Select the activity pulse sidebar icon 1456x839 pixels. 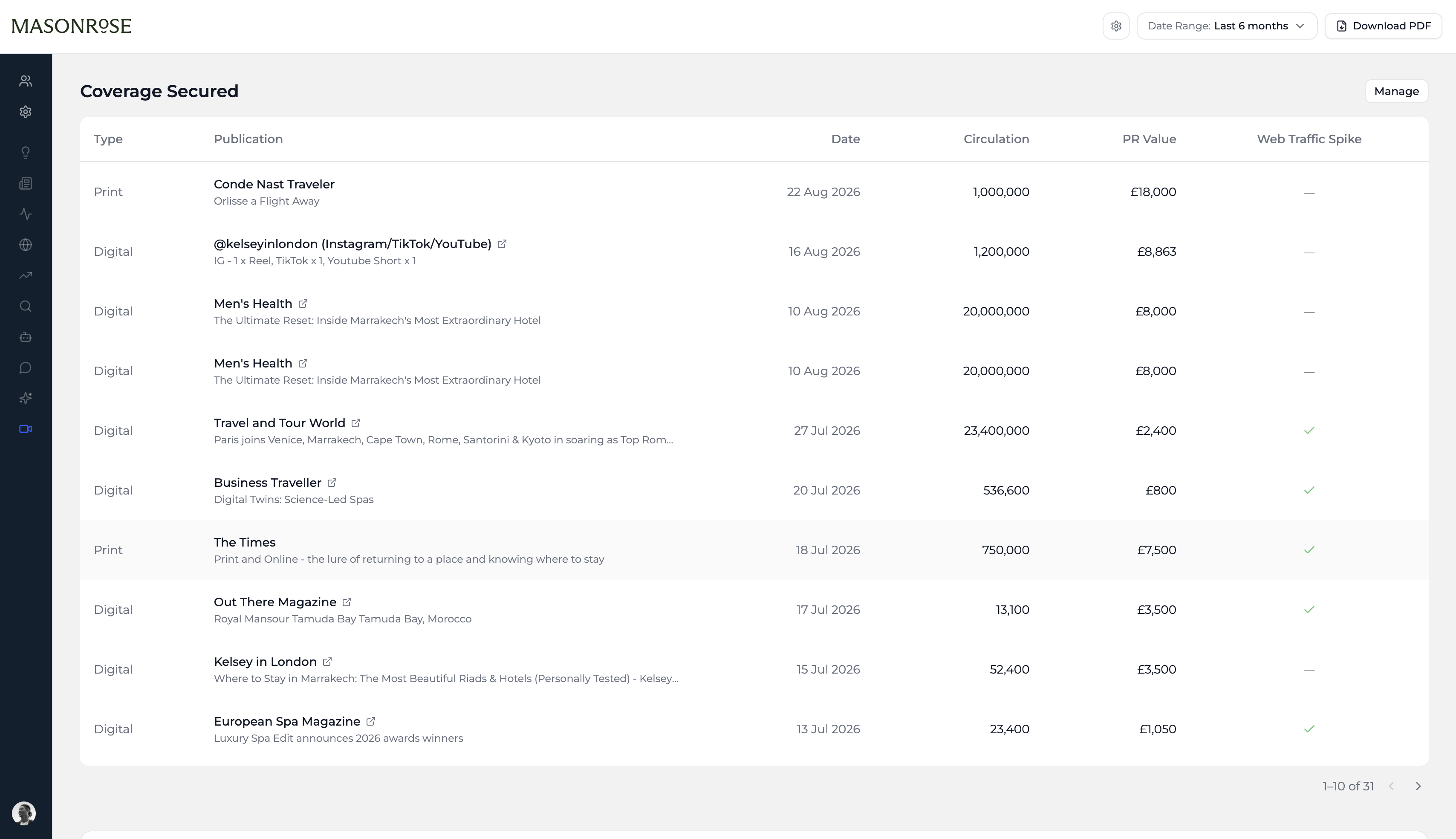click(x=25, y=214)
